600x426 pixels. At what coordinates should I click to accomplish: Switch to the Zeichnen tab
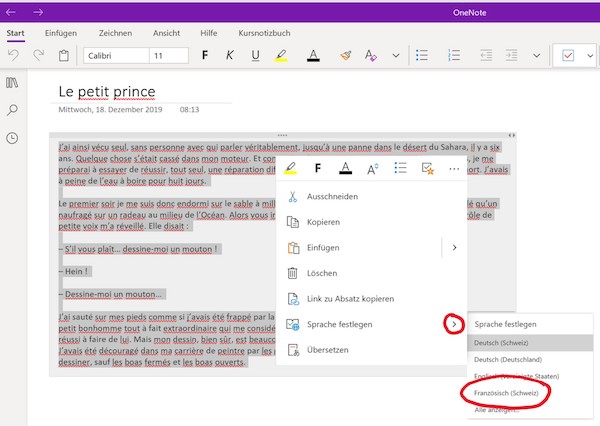coord(115,33)
